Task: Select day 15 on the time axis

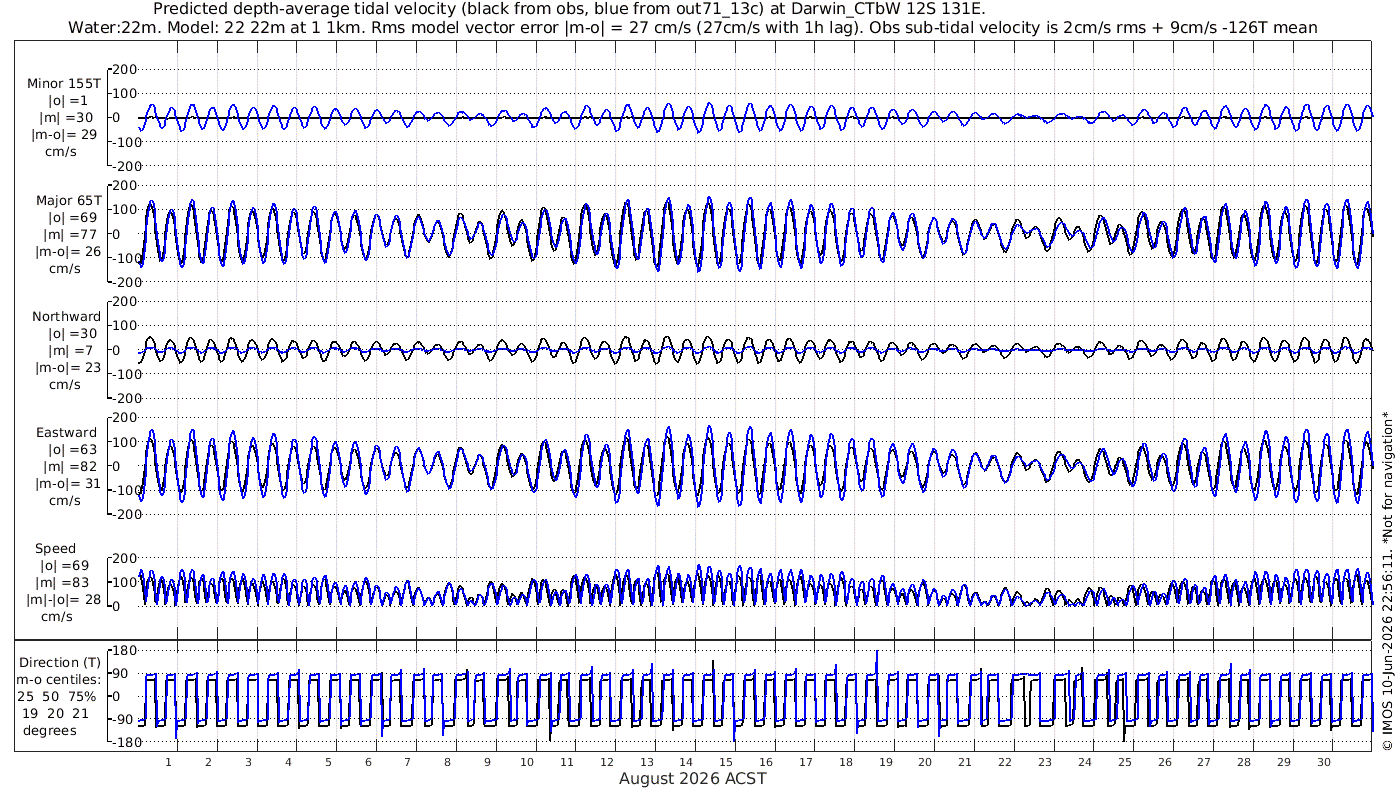Action: tap(726, 762)
